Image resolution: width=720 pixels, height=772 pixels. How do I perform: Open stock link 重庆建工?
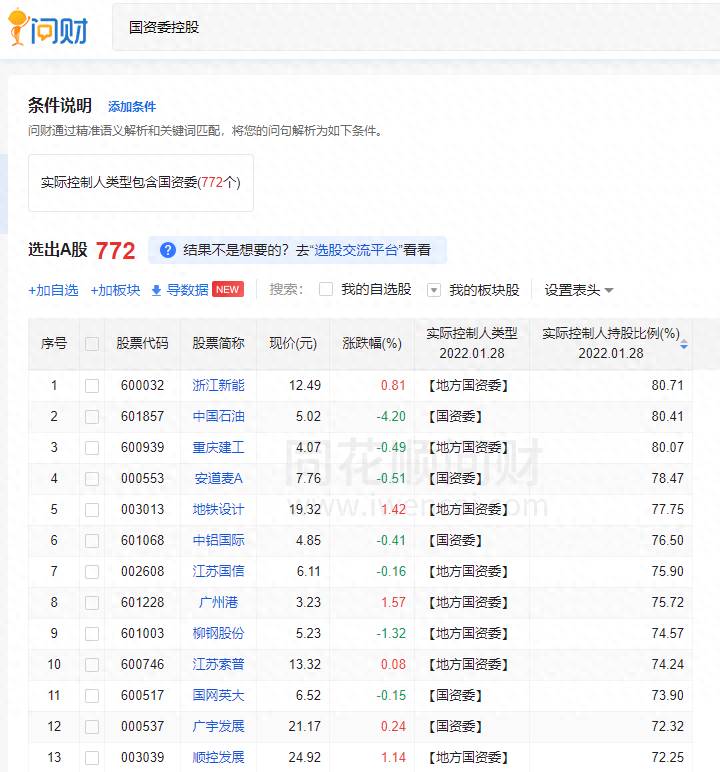coord(218,447)
